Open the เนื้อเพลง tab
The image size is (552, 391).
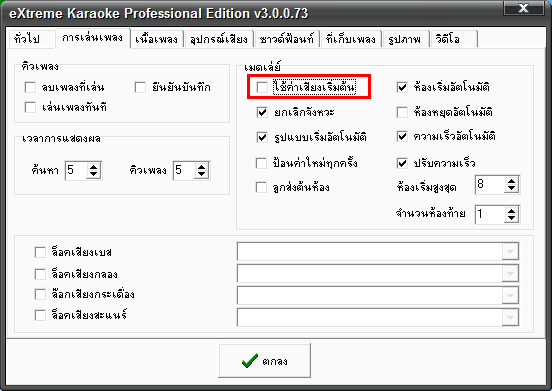[157, 38]
